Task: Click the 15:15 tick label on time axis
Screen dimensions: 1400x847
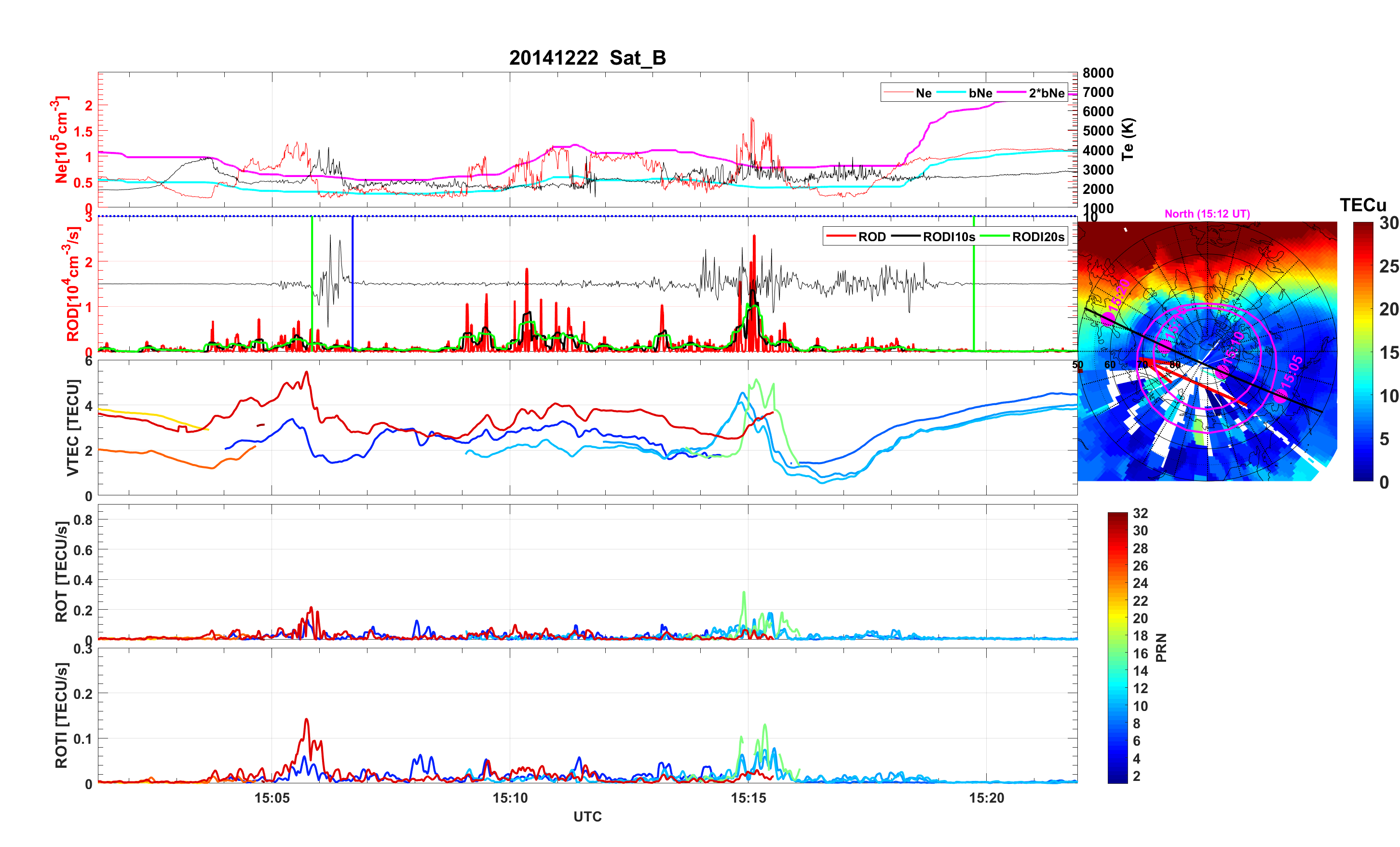Action: pos(748,798)
